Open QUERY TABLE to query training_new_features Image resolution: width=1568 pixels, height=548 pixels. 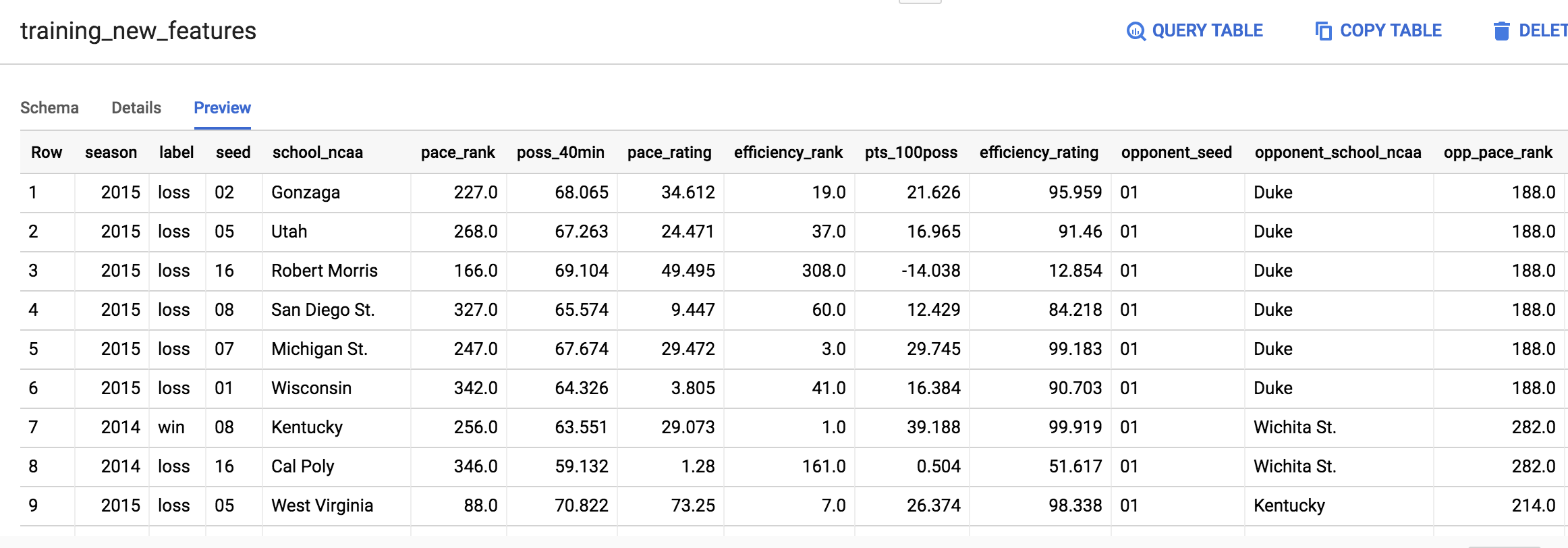pyautogui.click(x=1208, y=30)
